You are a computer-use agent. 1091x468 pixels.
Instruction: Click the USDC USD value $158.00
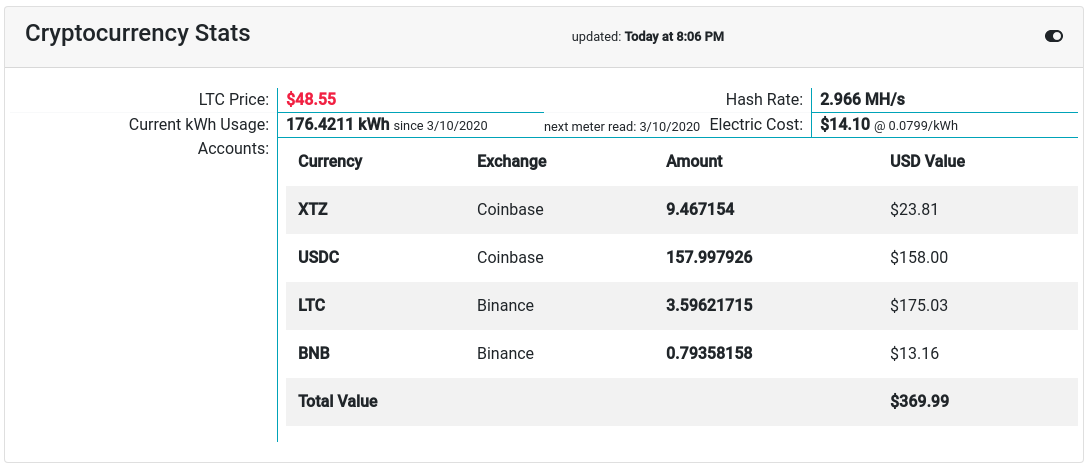919,258
